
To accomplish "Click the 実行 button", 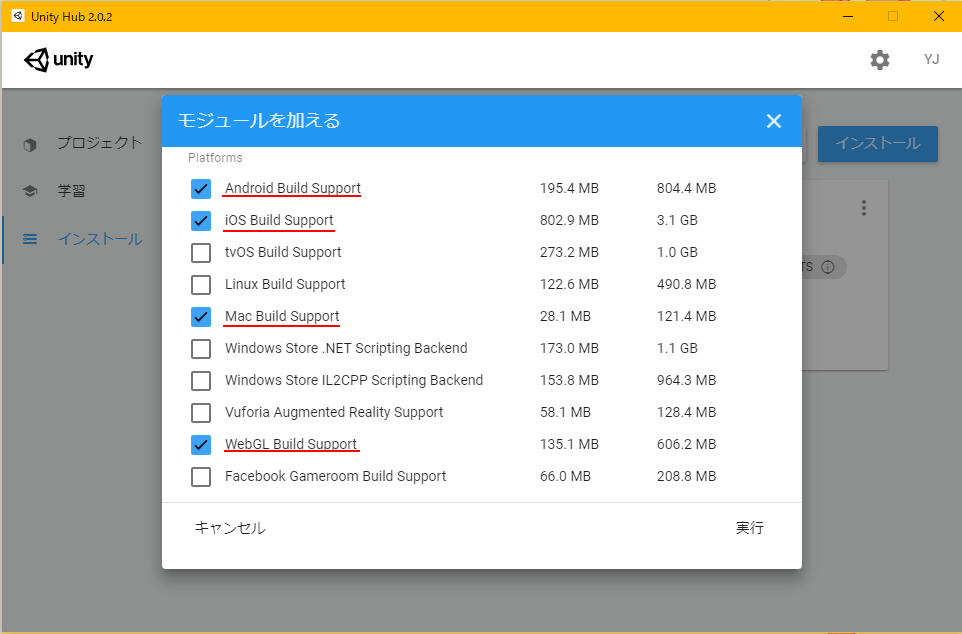I will [x=750, y=528].
